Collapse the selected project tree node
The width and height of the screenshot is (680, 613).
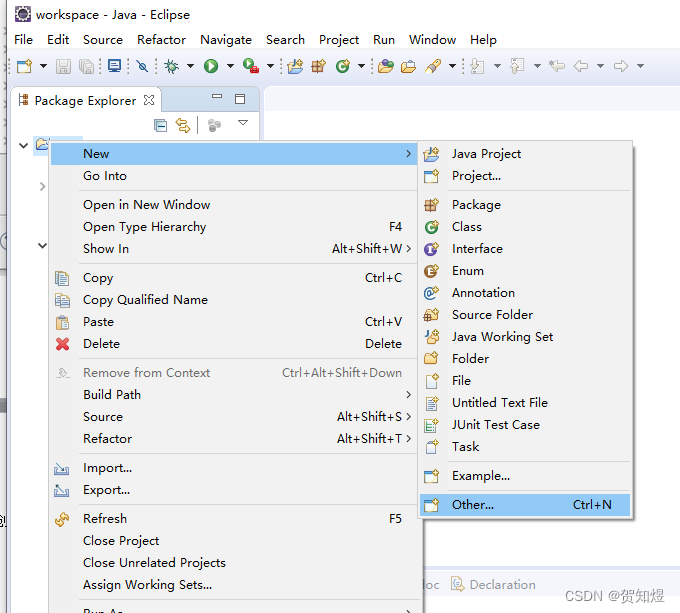(x=23, y=145)
